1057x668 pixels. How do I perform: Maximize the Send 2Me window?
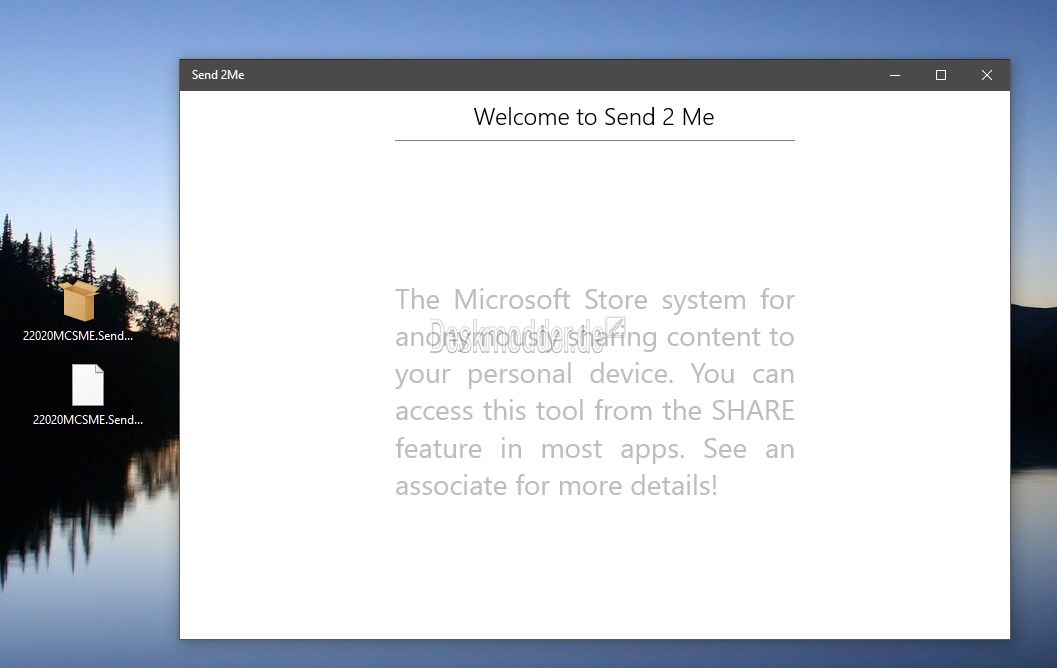(941, 75)
